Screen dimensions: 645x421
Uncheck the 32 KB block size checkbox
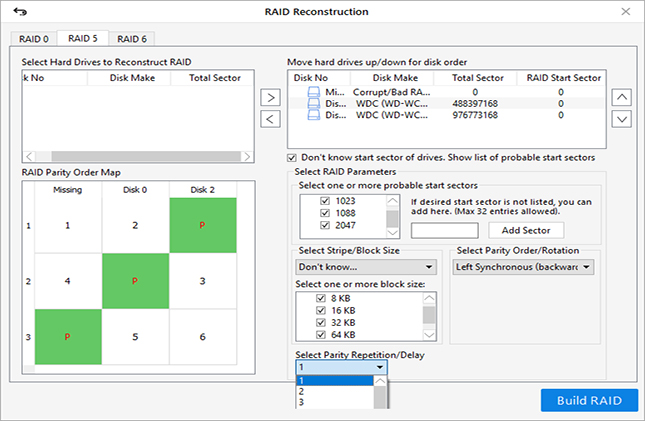[x=321, y=323]
